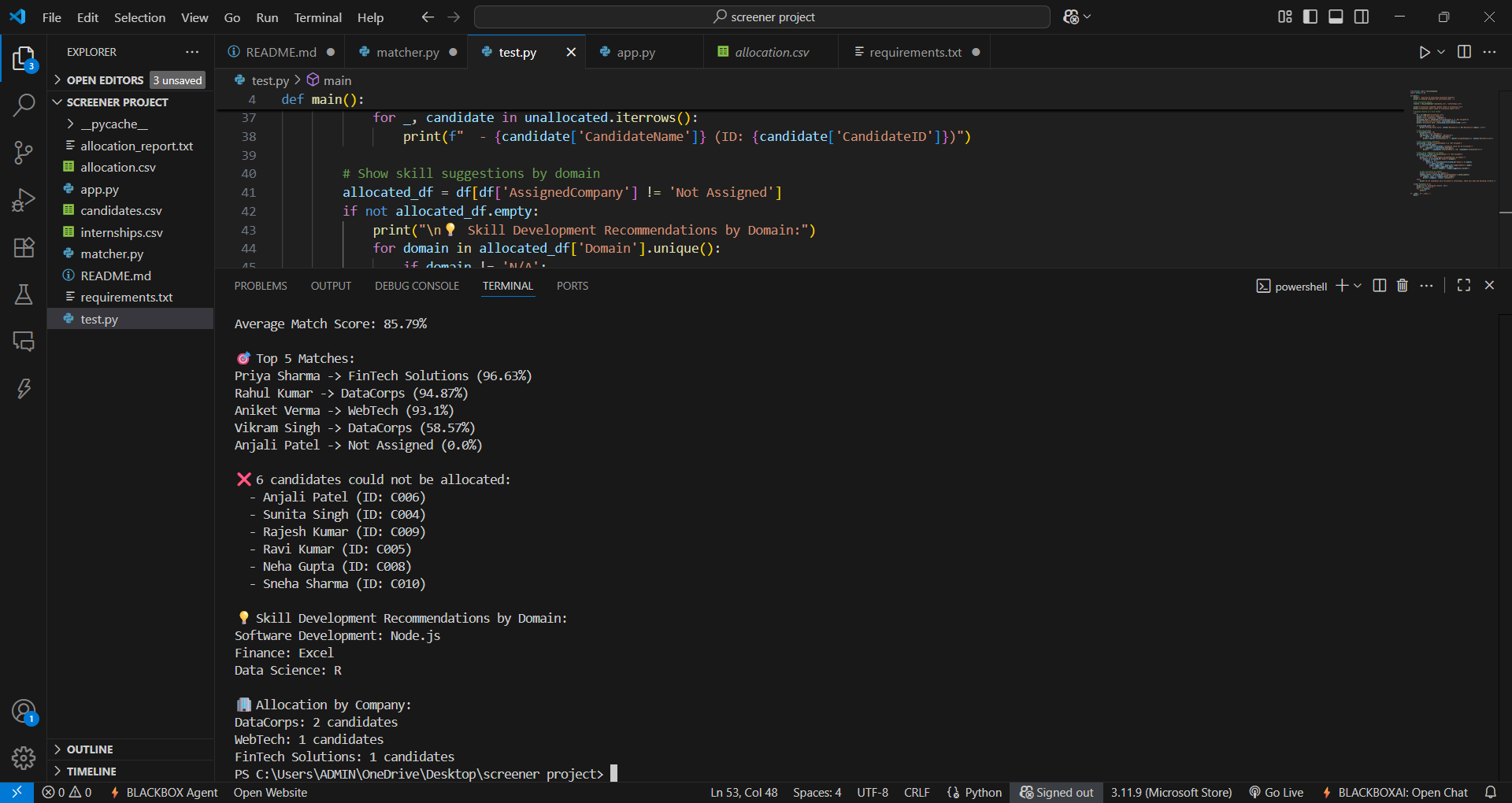Open the new terminal launch profile dropdown
Viewport: 1512px width, 803px height.
tap(1358, 286)
